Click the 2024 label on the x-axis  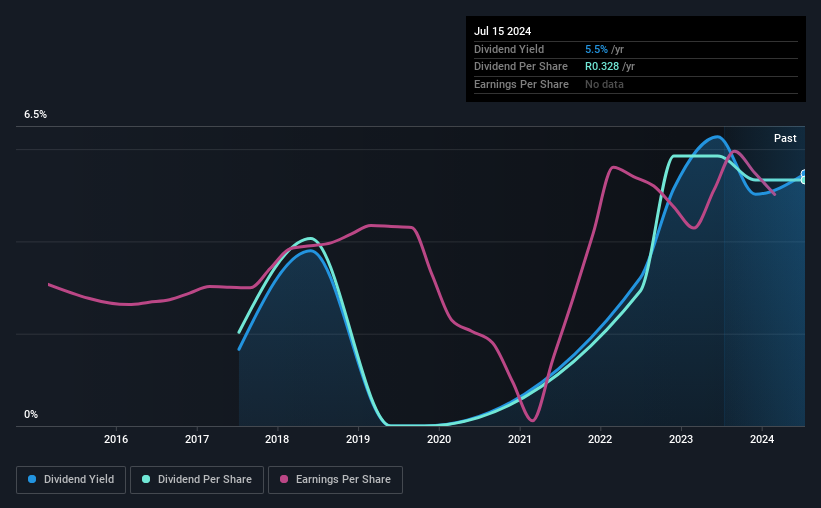pos(762,439)
